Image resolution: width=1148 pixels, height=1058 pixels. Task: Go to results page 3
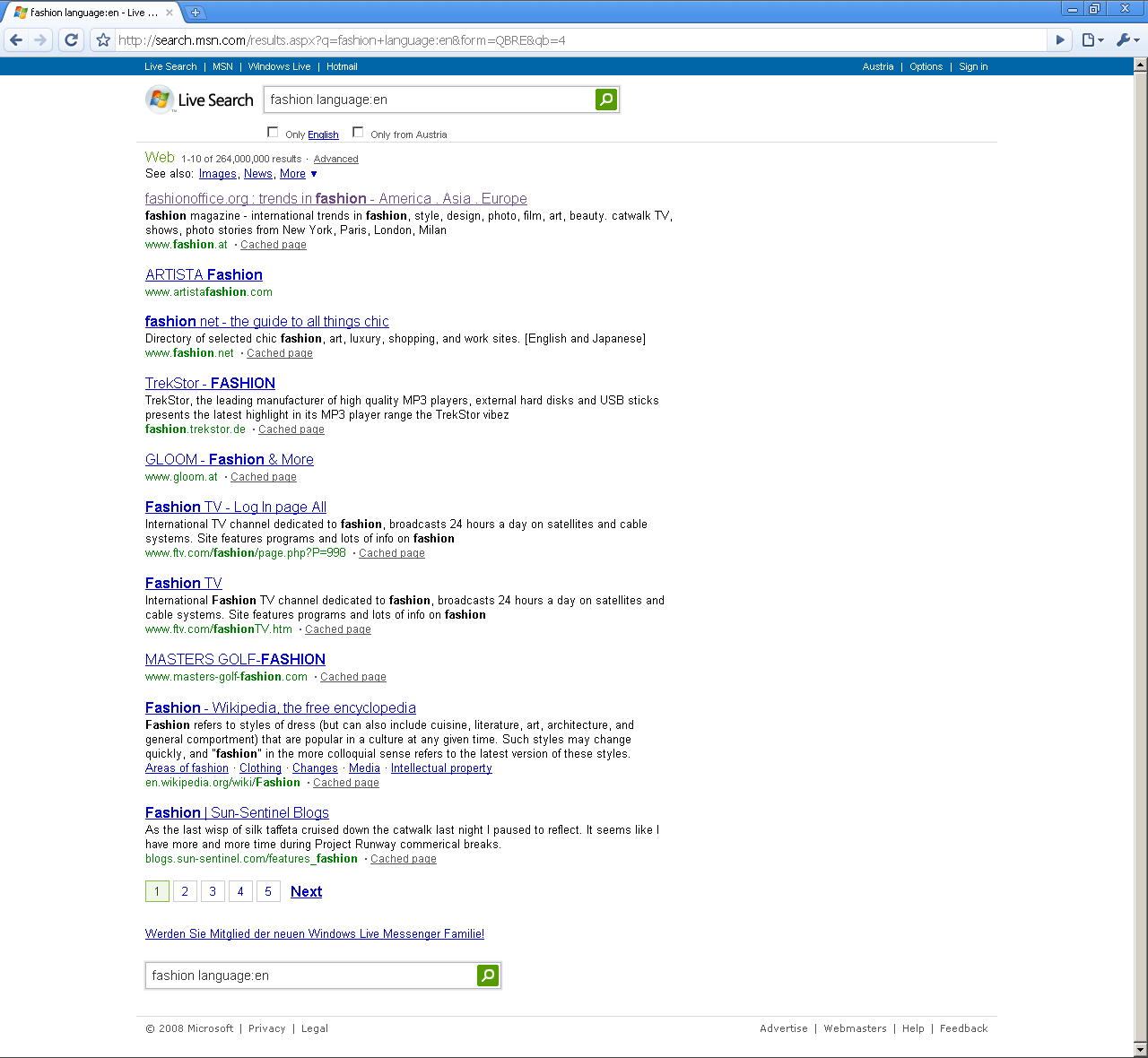[213, 891]
